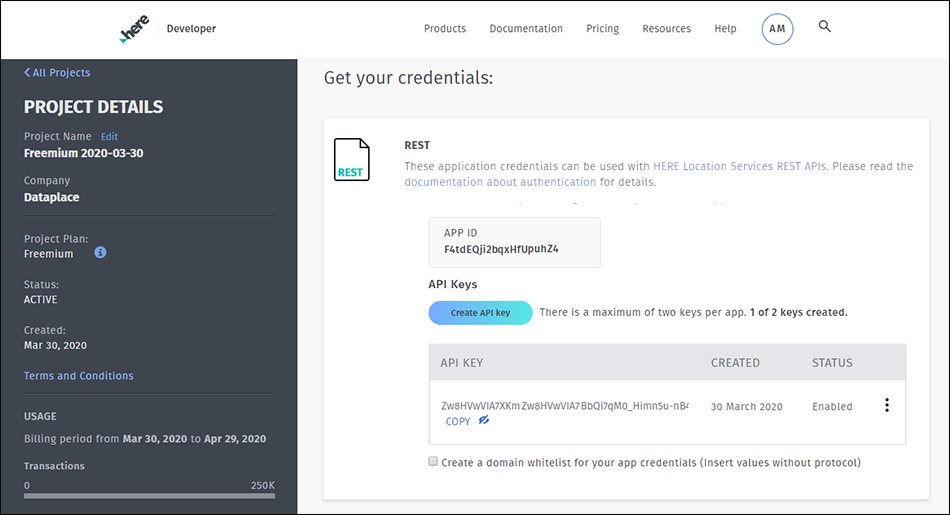Open the Products menu
Screen dimensions: 950x515
coord(445,28)
